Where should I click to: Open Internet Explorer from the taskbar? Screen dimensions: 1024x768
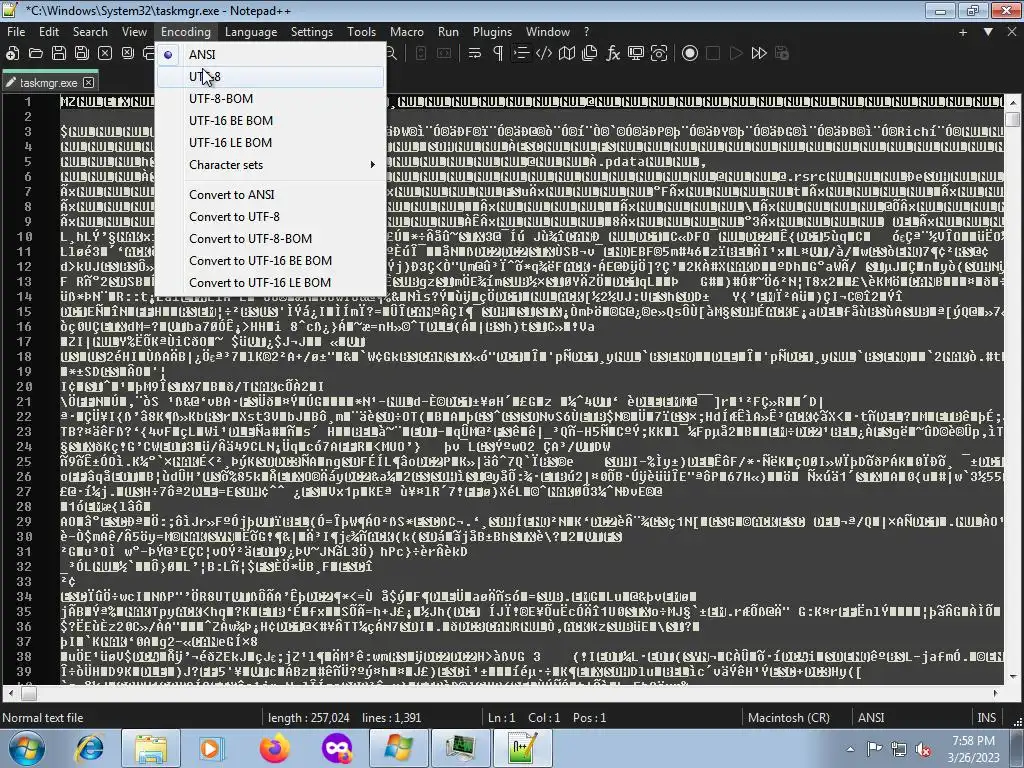89,748
